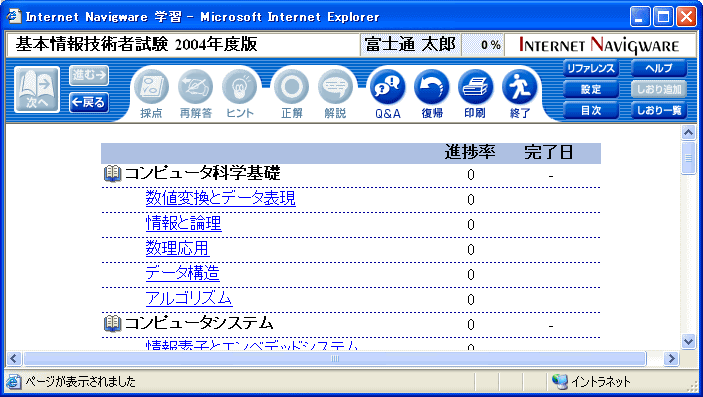
Task: Open the リファレンス reference button
Action: pyautogui.click(x=591, y=69)
